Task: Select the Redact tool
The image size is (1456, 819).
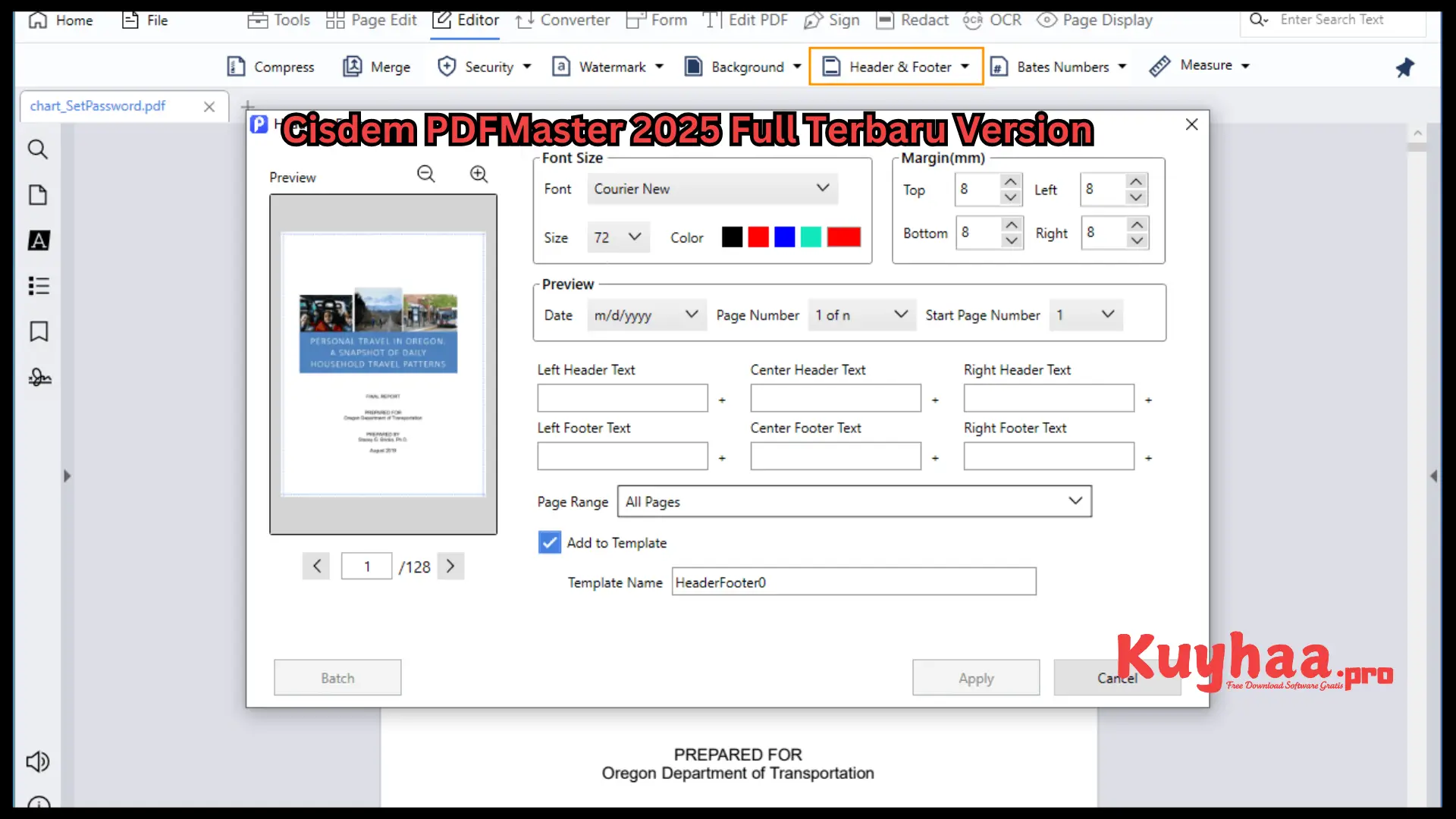Action: [912, 20]
